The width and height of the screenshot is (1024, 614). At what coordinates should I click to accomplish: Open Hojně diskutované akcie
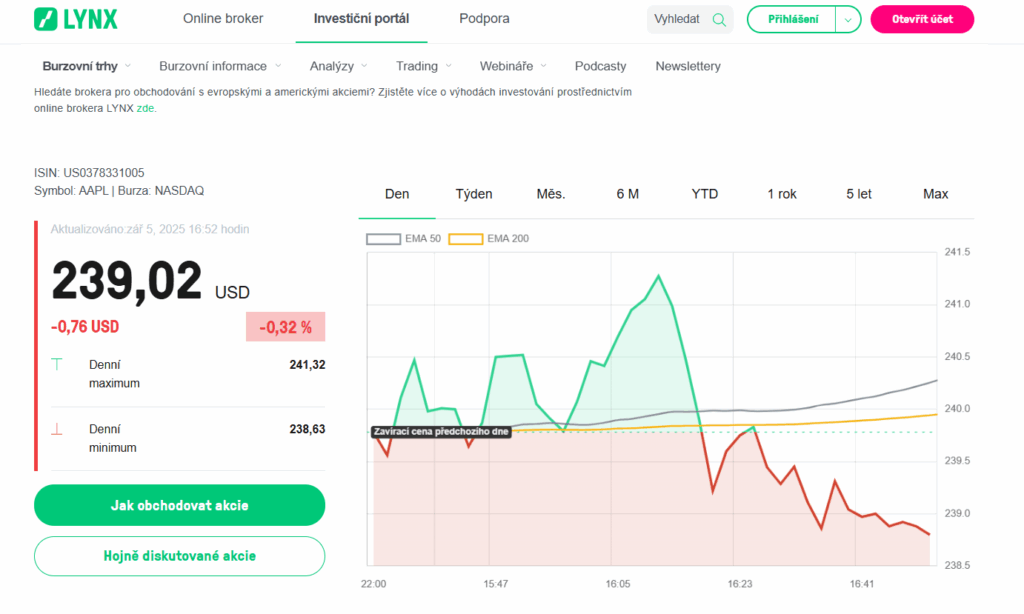(x=179, y=556)
